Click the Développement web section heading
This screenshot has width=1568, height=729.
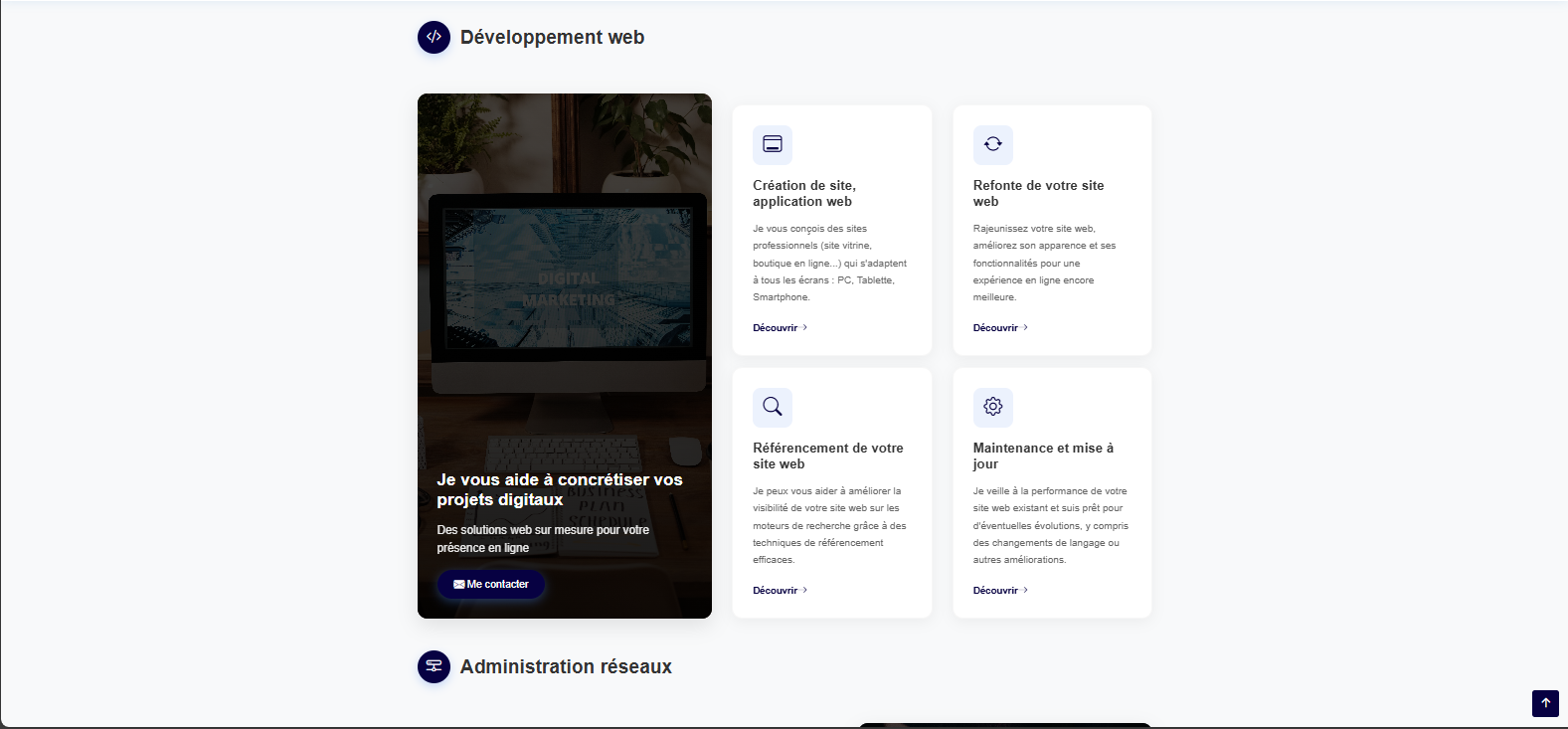coord(552,38)
